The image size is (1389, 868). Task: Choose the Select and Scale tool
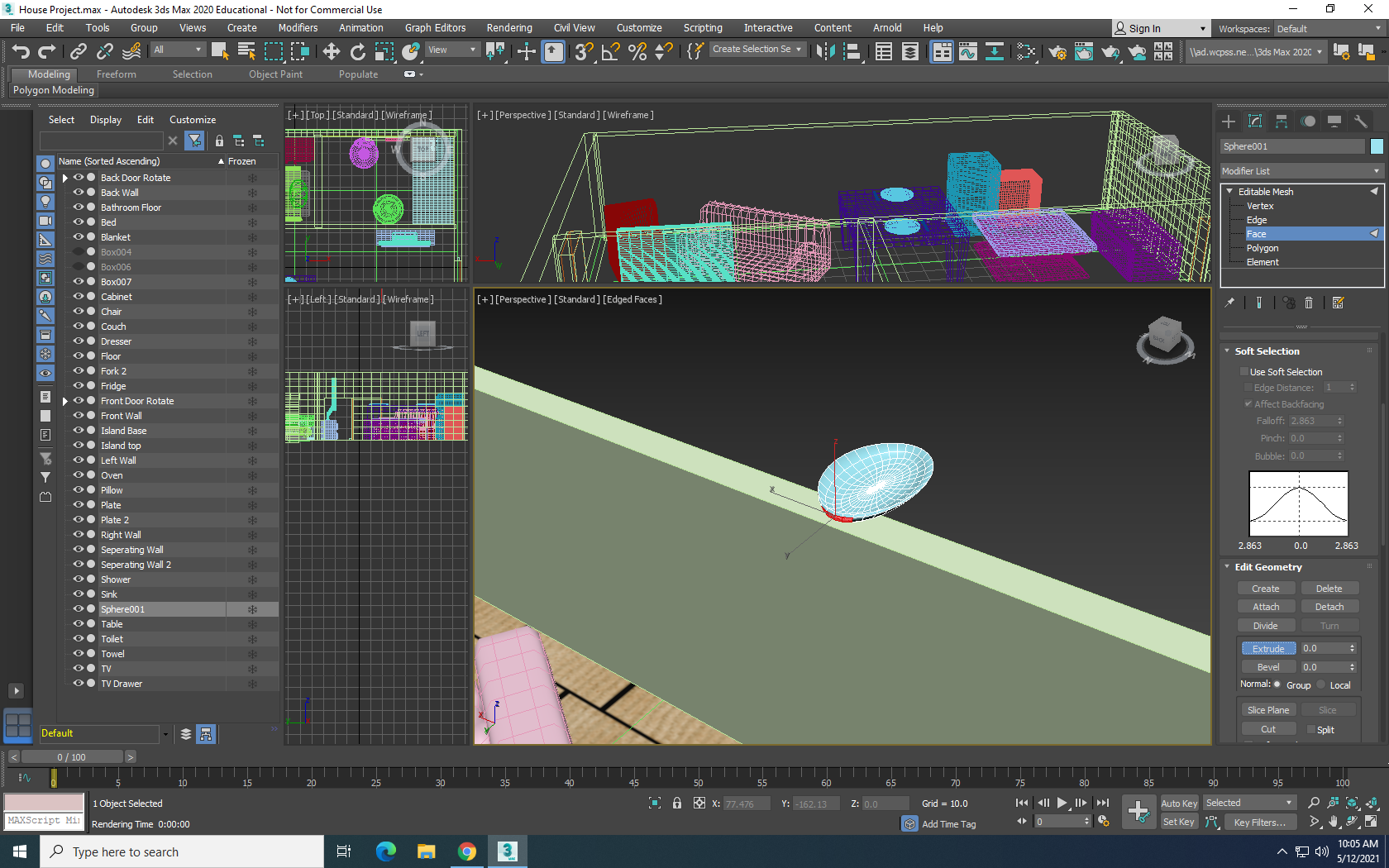(x=384, y=51)
